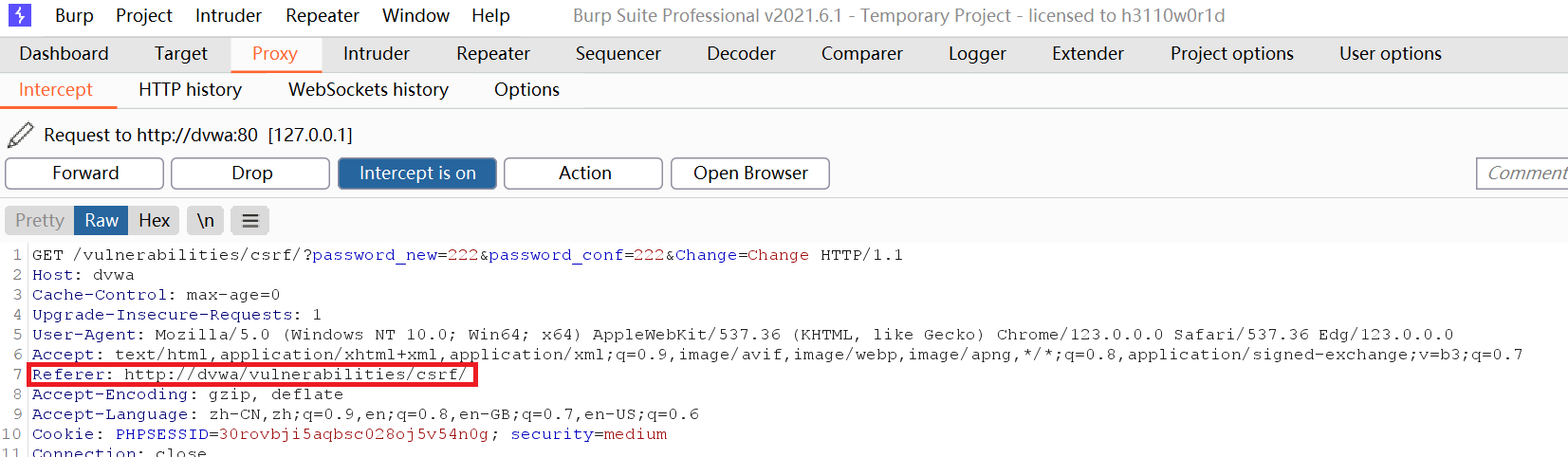This screenshot has width=1568, height=457.
Task: Switch to the HTTP history tab
Action: [x=190, y=90]
